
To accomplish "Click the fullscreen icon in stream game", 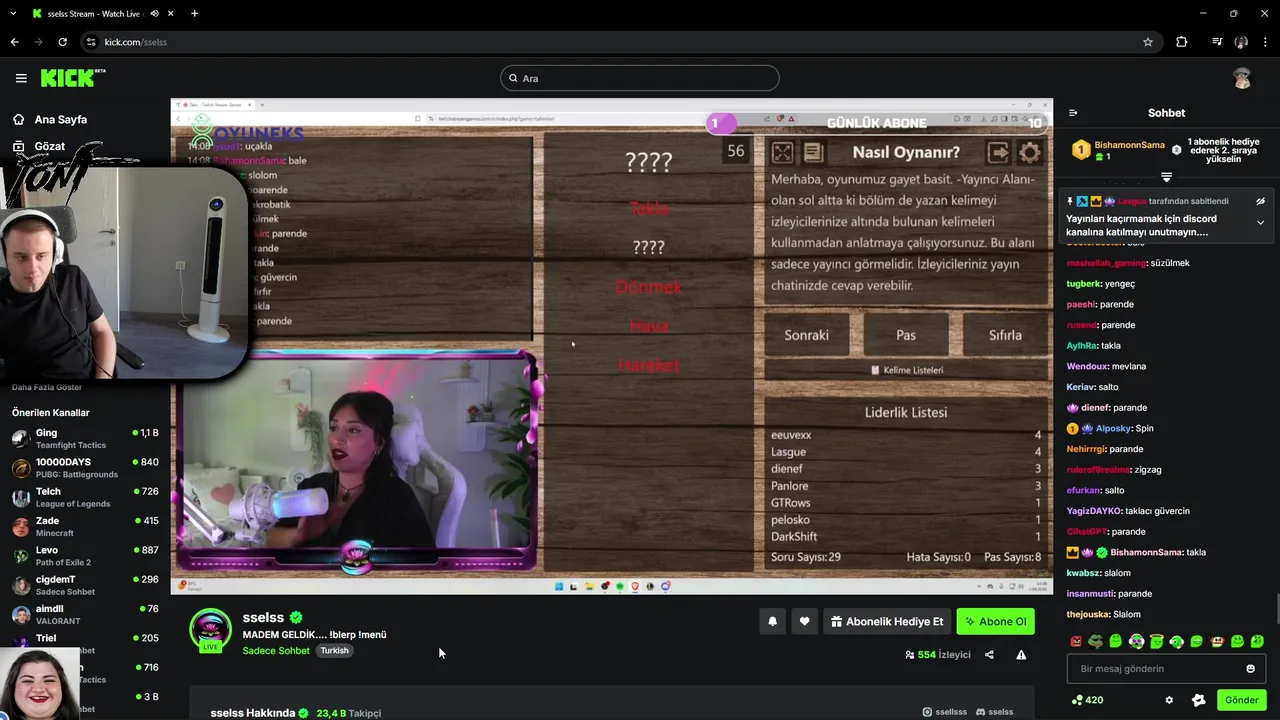I will pyautogui.click(x=782, y=153).
